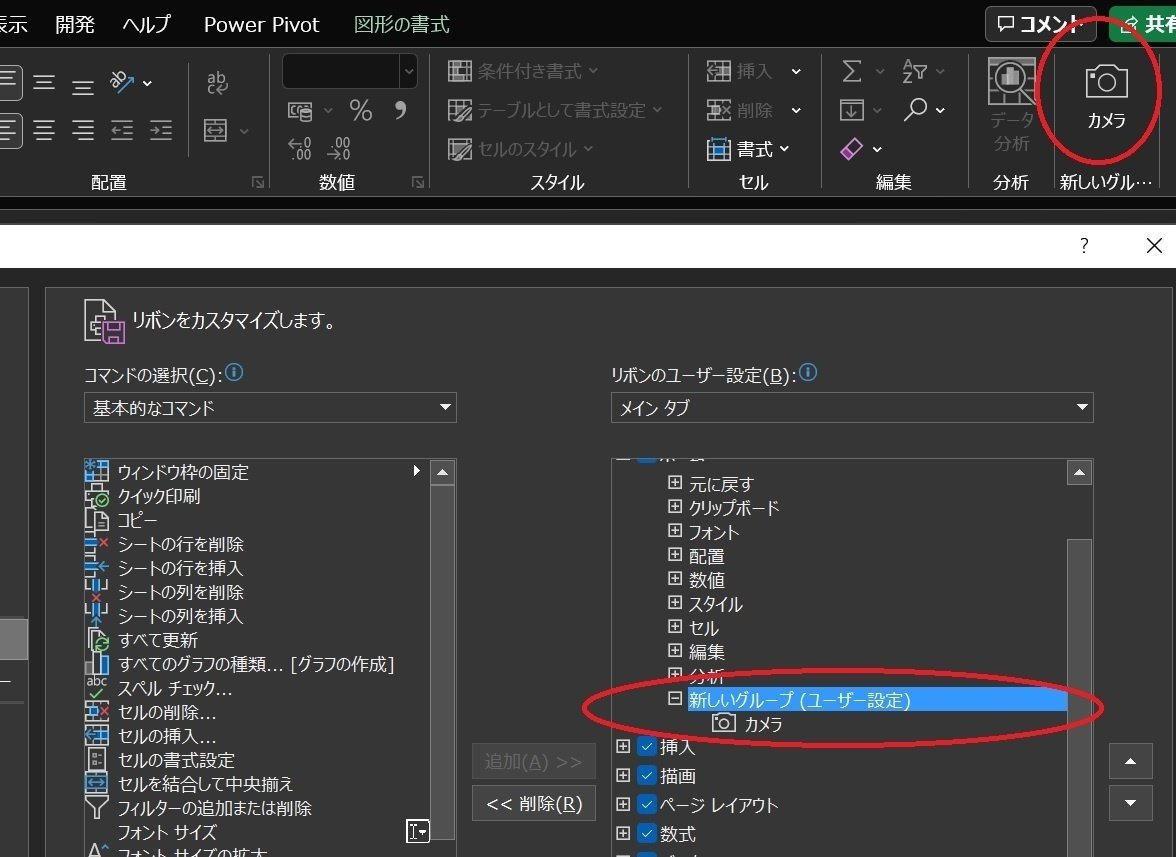Viewport: 1176px width, 857px height.
Task: Click decrease indent icon
Action: 122,130
